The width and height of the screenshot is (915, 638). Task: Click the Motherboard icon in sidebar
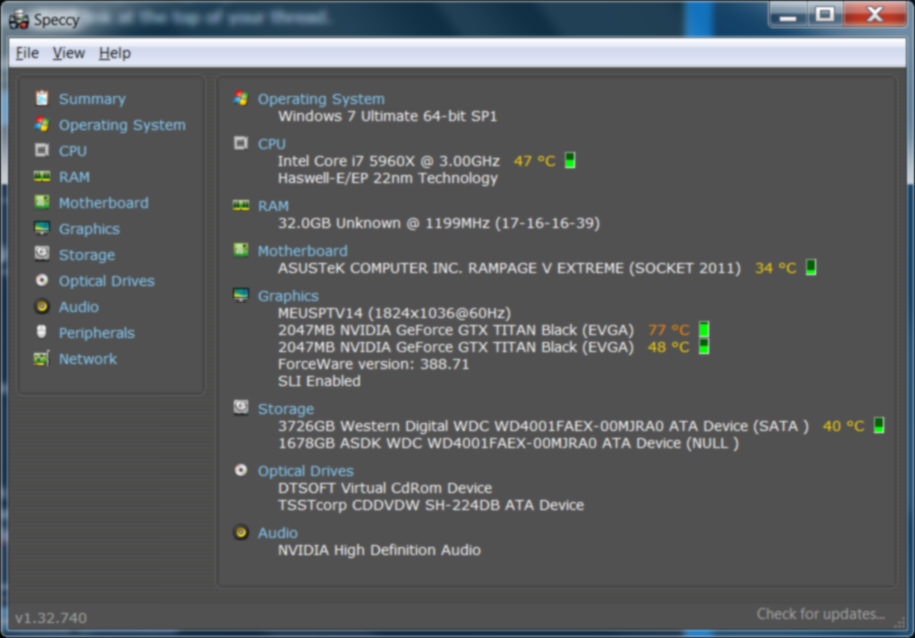[x=41, y=202]
